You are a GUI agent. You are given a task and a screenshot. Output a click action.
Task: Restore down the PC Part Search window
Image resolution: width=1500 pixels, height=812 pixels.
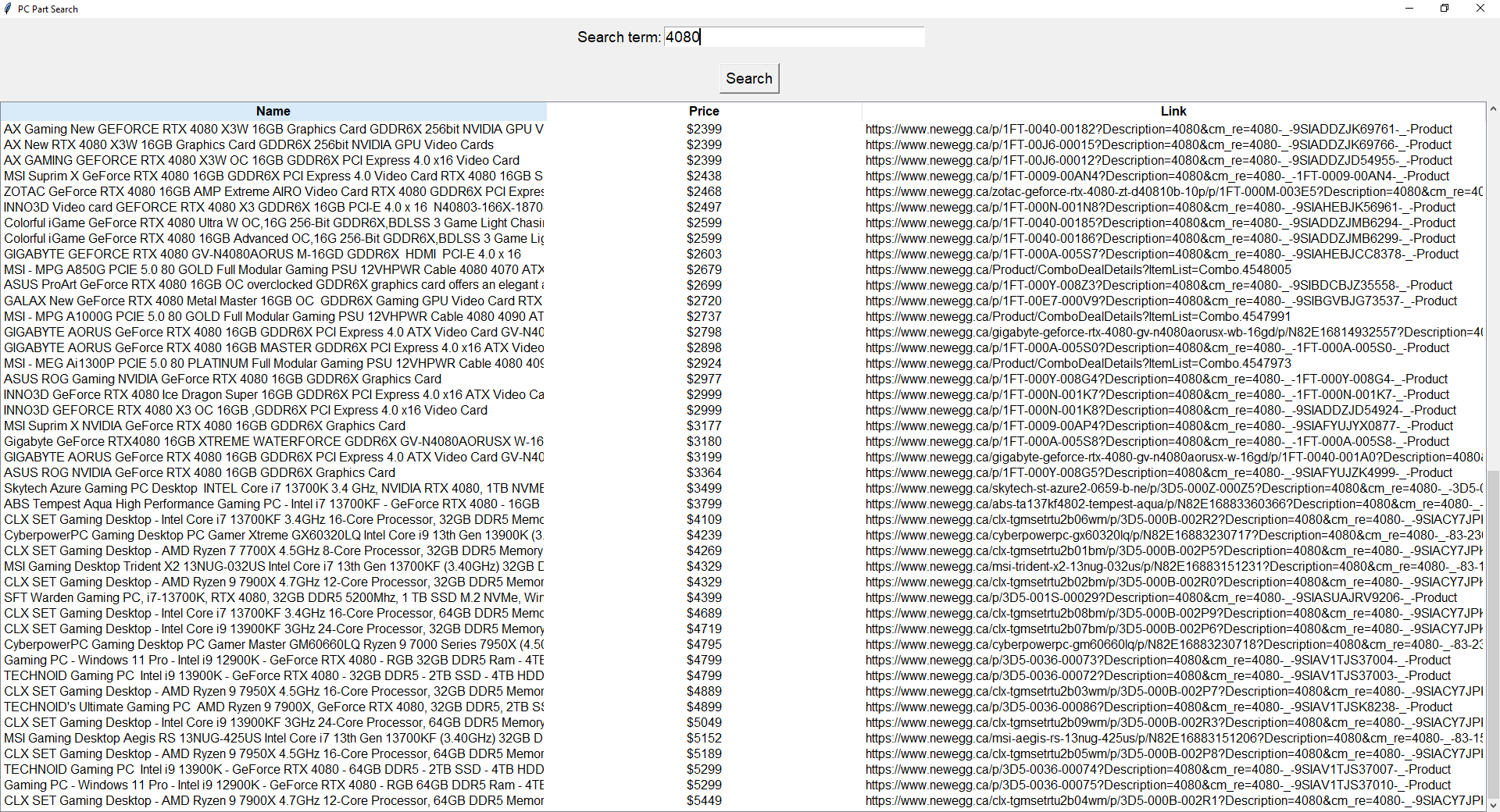[x=1445, y=9]
